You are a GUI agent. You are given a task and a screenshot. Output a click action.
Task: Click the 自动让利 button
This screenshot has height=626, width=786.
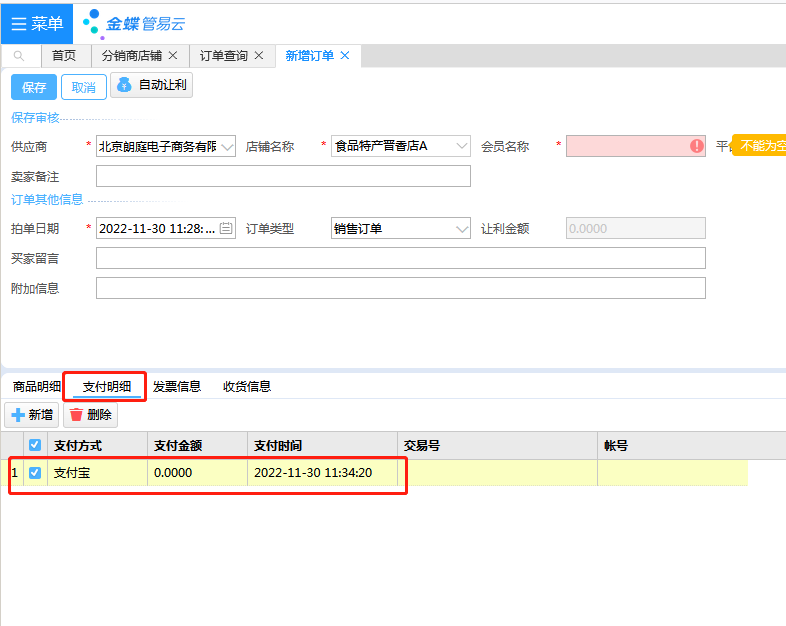click(151, 86)
